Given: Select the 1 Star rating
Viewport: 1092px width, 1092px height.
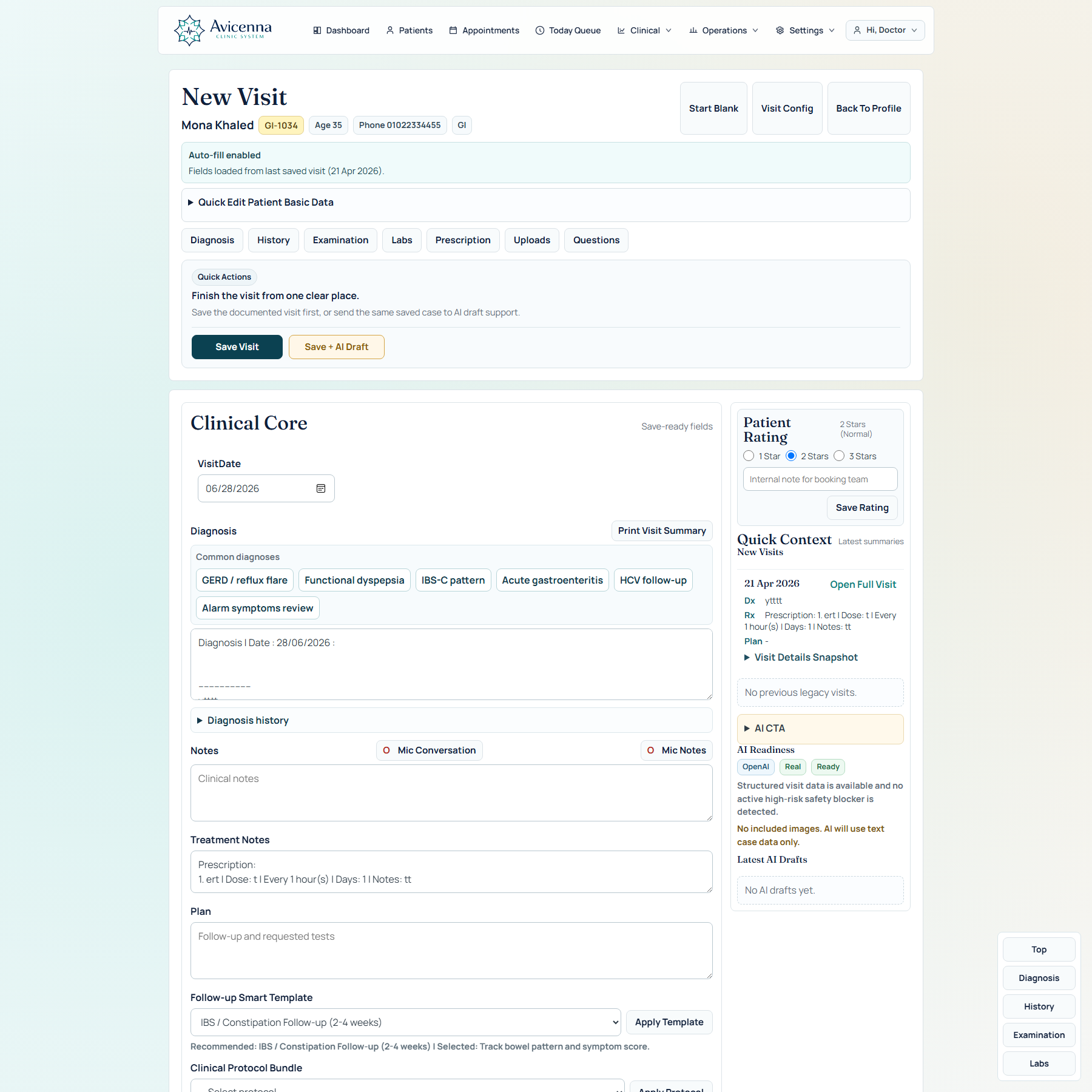Looking at the screenshot, I should click(749, 456).
